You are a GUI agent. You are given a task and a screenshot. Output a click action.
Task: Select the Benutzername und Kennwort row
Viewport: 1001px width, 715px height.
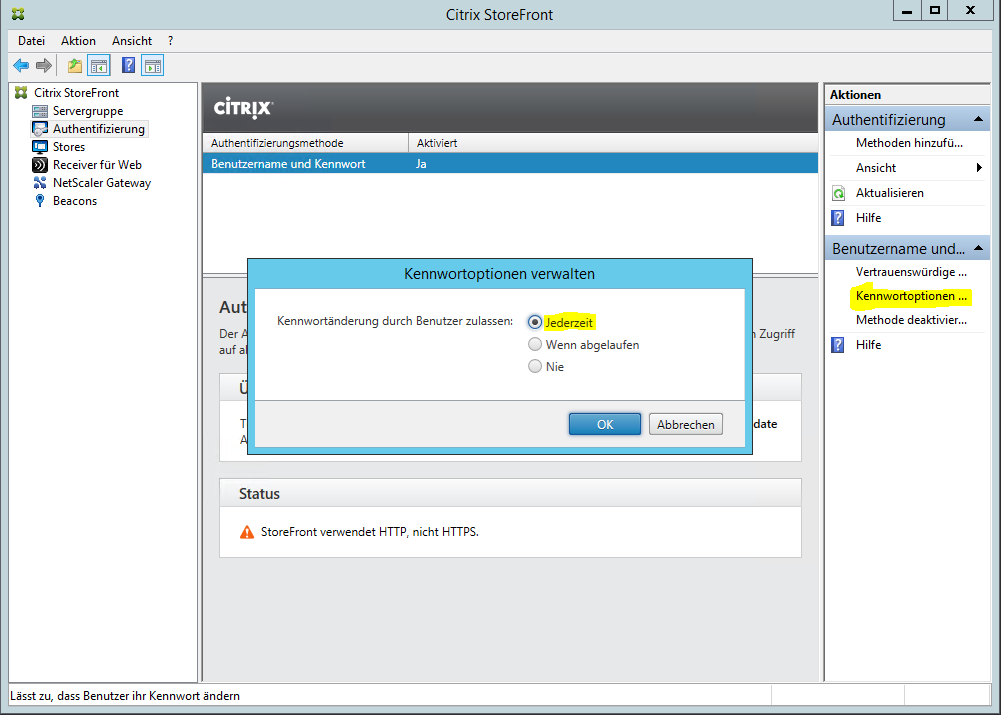510,163
